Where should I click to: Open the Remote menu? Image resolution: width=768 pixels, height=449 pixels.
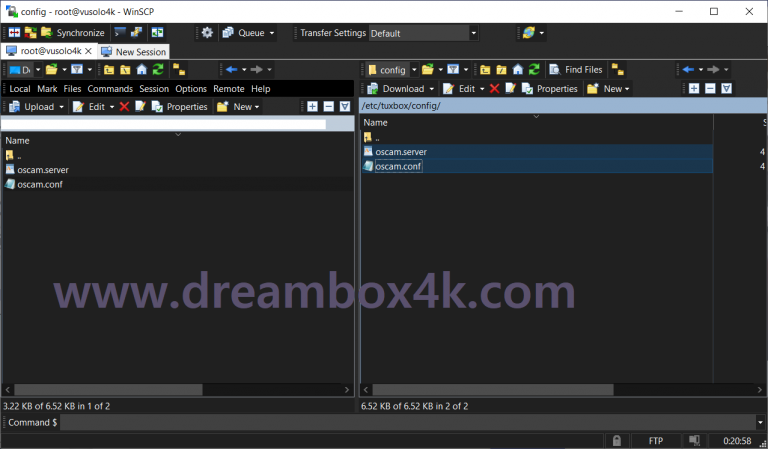(x=229, y=89)
